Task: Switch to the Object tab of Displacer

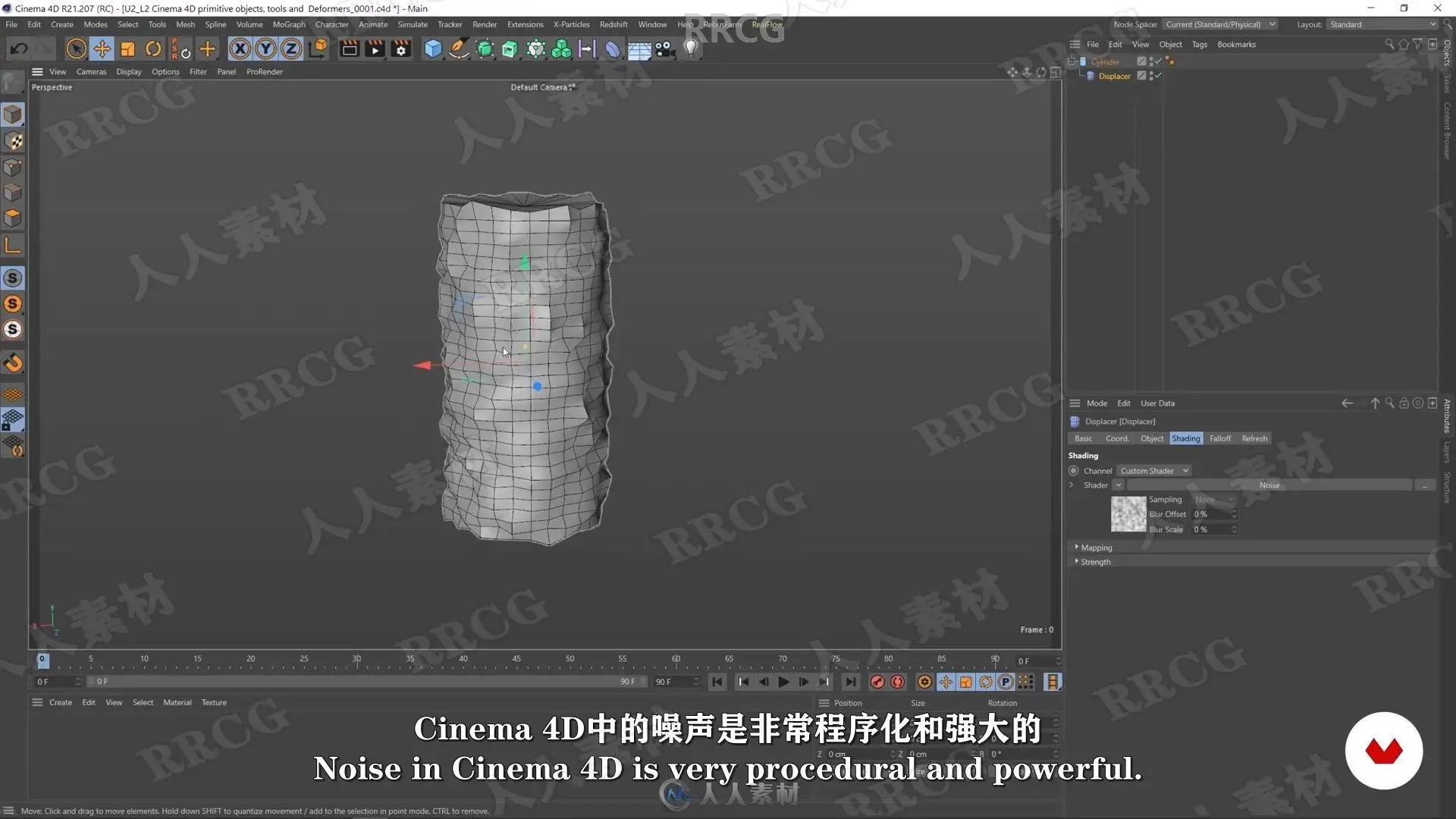Action: (1151, 438)
